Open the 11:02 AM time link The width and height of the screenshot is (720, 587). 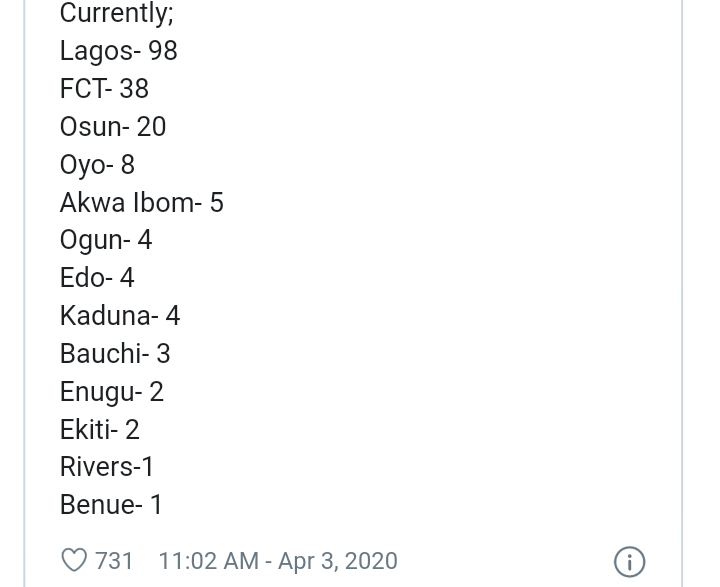click(x=208, y=561)
